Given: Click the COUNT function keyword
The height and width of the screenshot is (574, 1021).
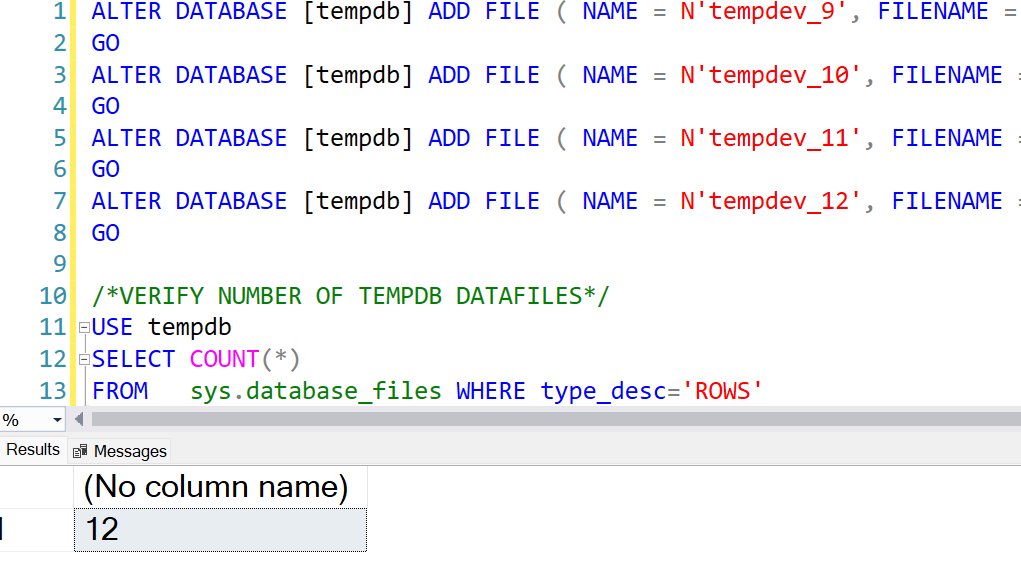Looking at the screenshot, I should click(x=225, y=359).
